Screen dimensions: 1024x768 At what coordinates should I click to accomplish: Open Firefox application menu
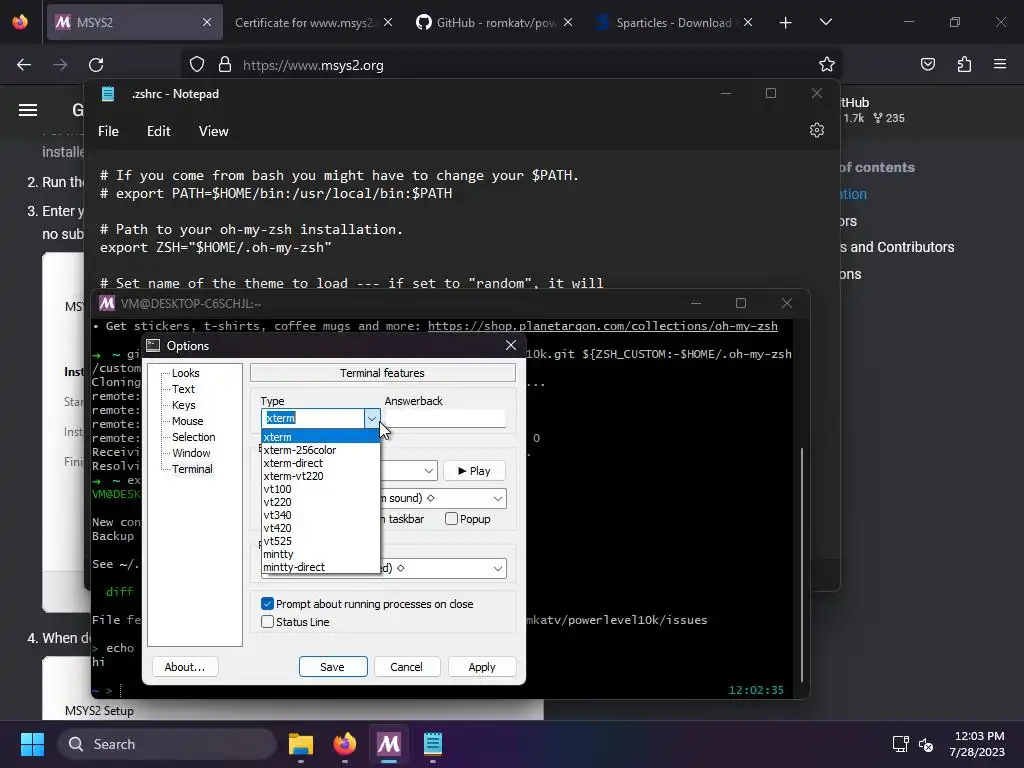1000,64
